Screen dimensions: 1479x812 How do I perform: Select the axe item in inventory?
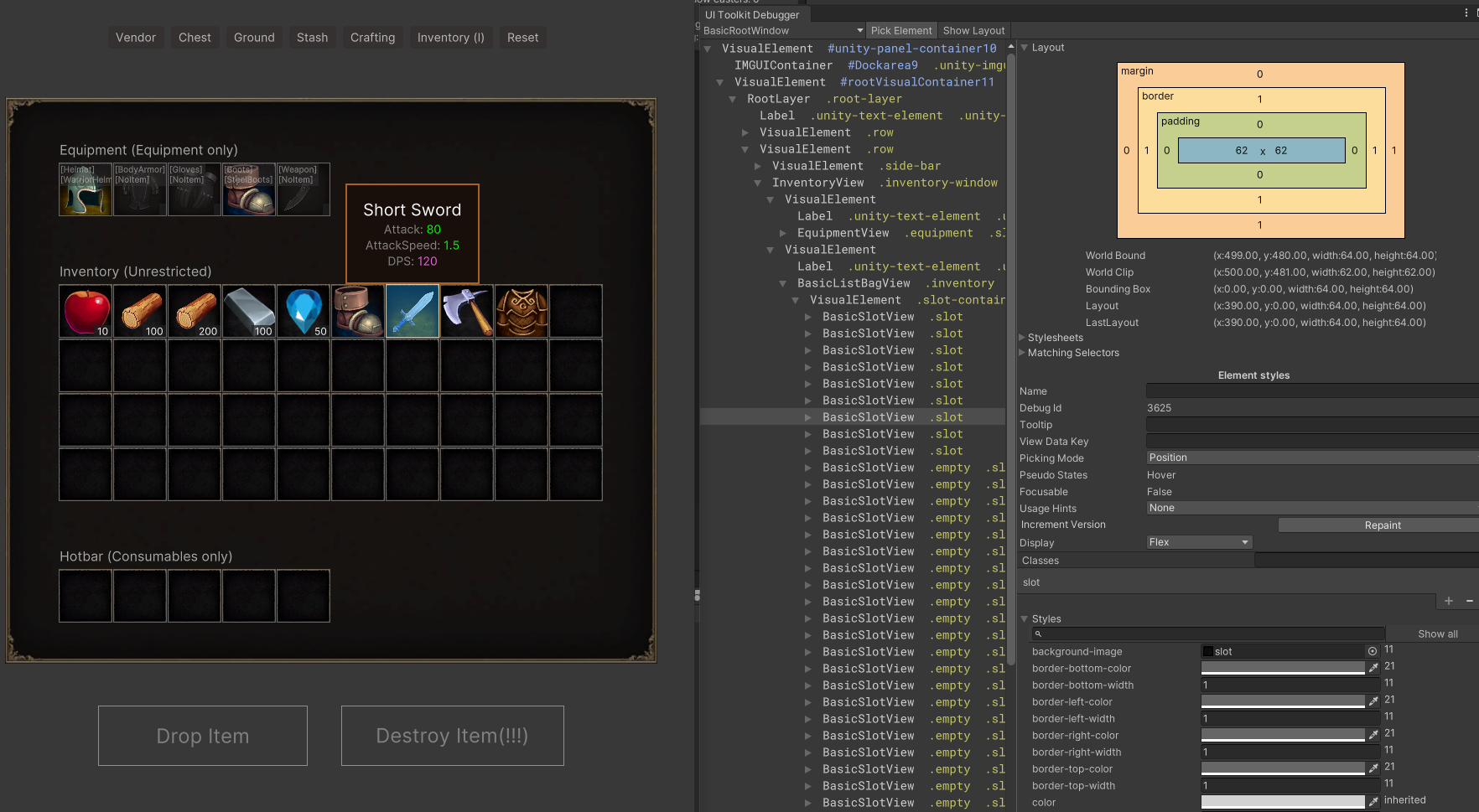tap(467, 311)
